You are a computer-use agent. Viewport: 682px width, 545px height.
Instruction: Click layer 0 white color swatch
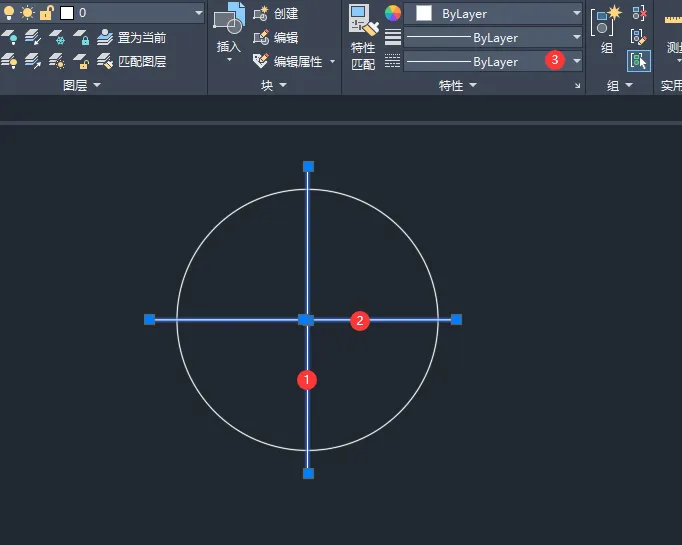(x=67, y=13)
